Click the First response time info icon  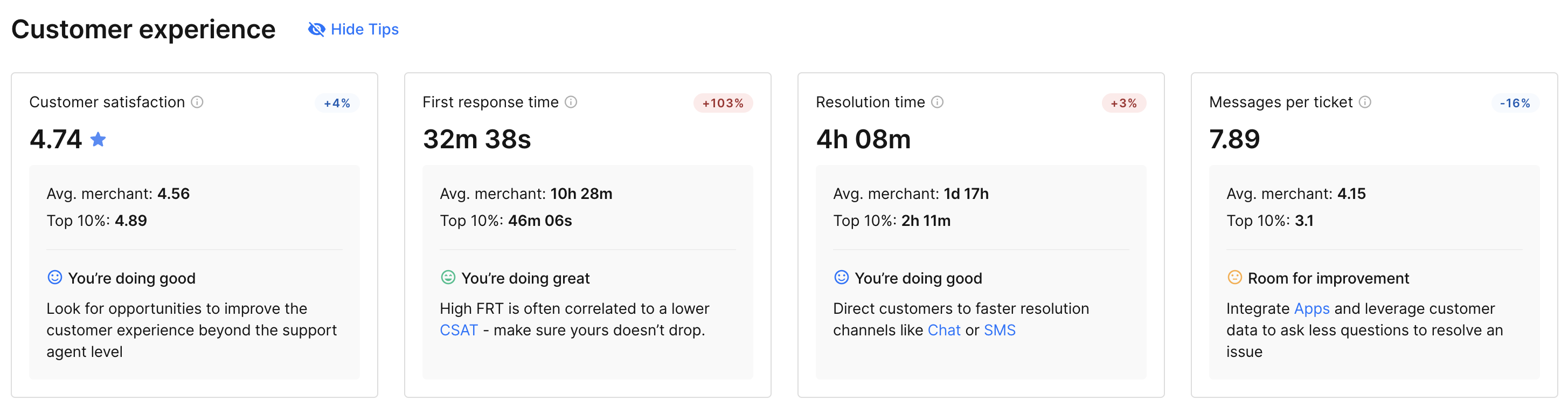pos(571,102)
